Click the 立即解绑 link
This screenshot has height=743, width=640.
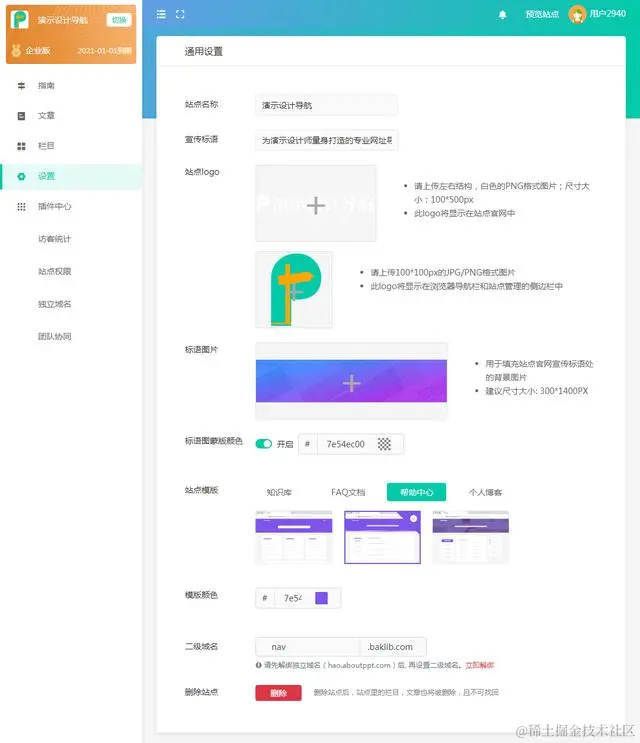click(479, 665)
